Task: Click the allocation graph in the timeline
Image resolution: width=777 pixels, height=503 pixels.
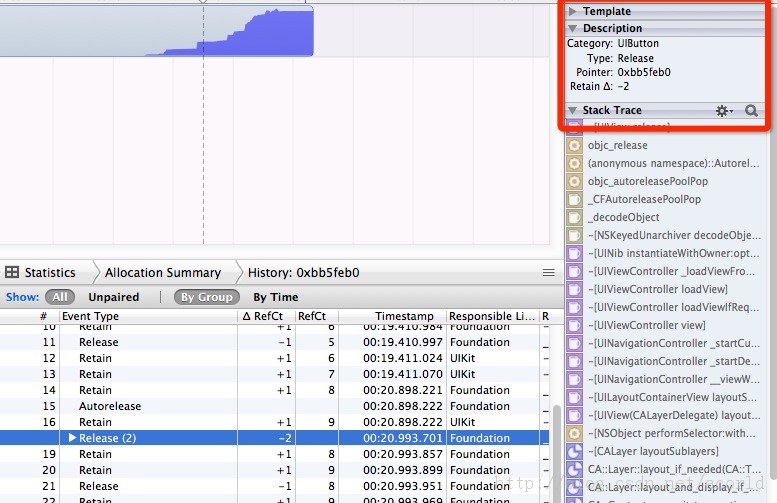Action: 157,30
